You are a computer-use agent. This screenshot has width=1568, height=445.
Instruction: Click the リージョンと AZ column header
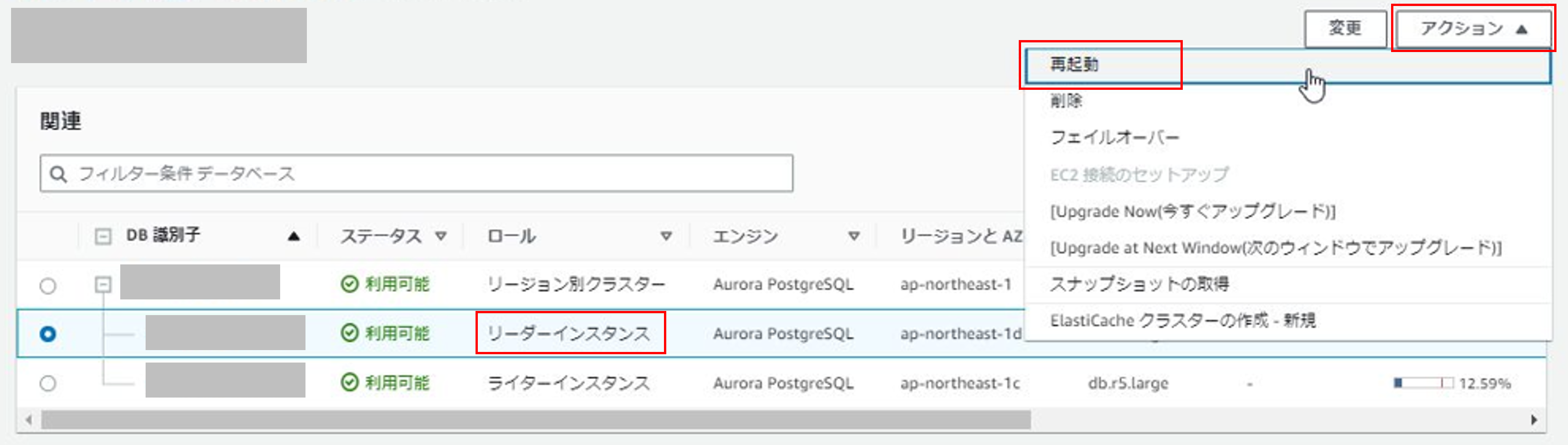961,236
